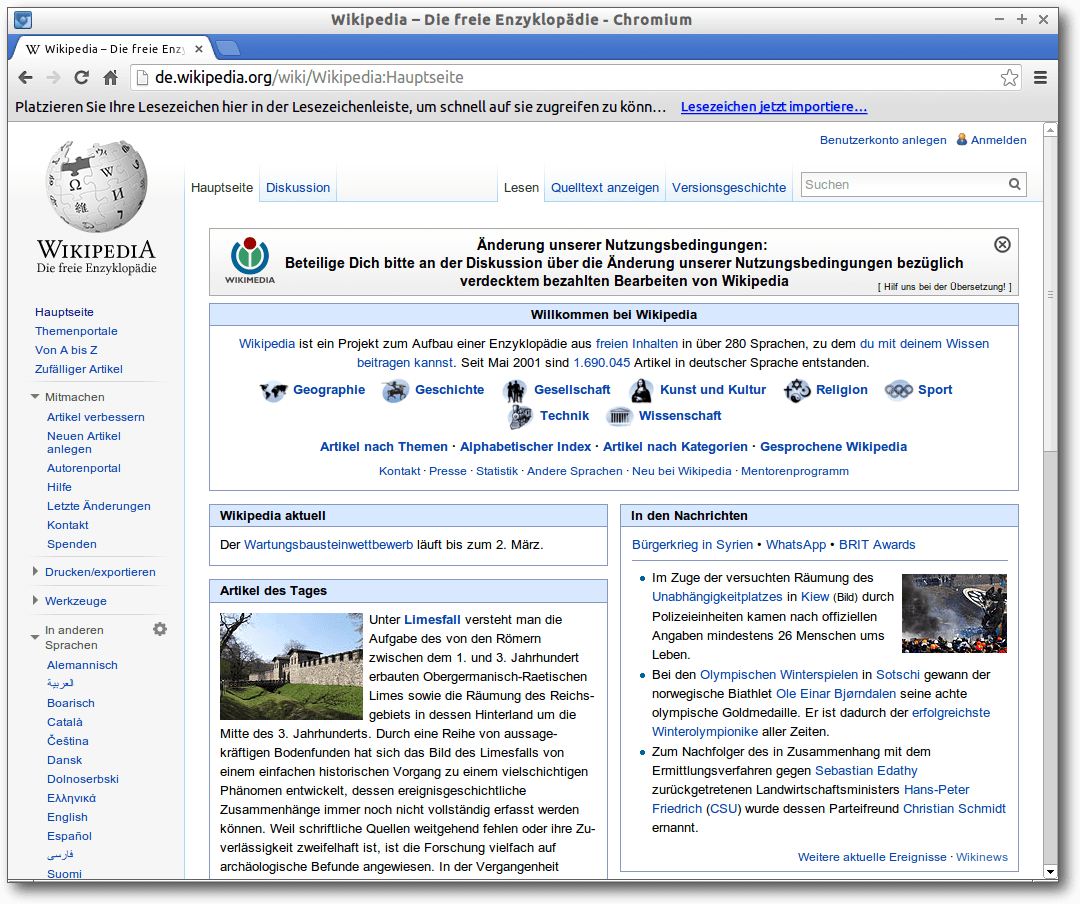
Task: Bookmark this page with the star icon
Action: coord(1009,77)
